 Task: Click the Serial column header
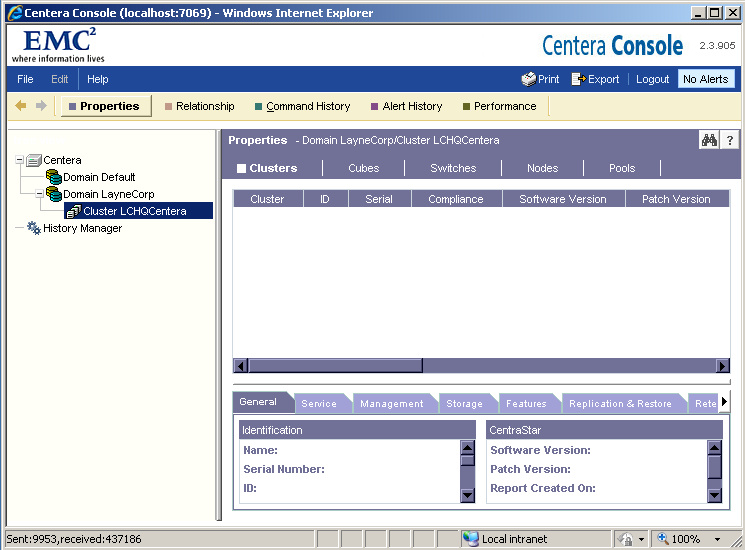click(379, 199)
